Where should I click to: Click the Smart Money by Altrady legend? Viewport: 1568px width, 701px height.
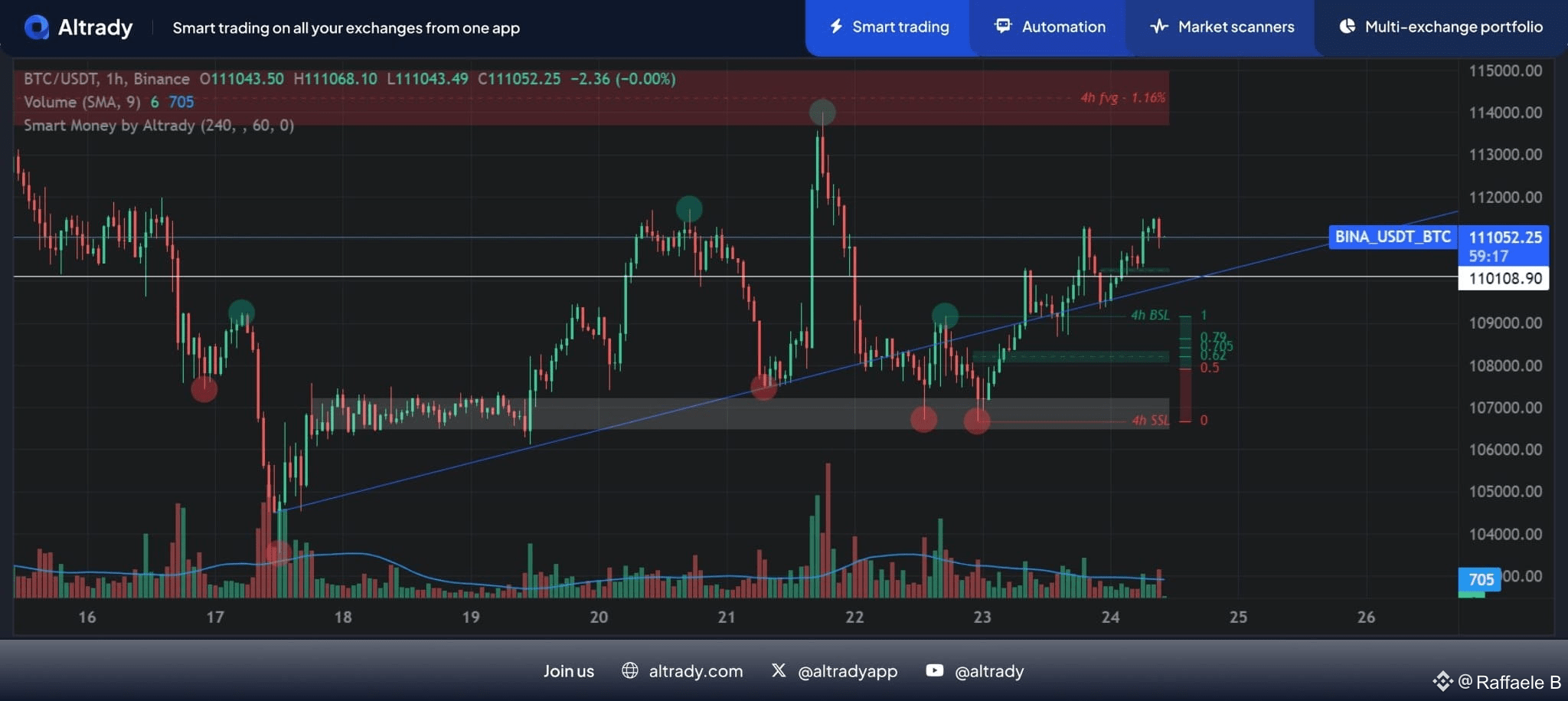158,125
